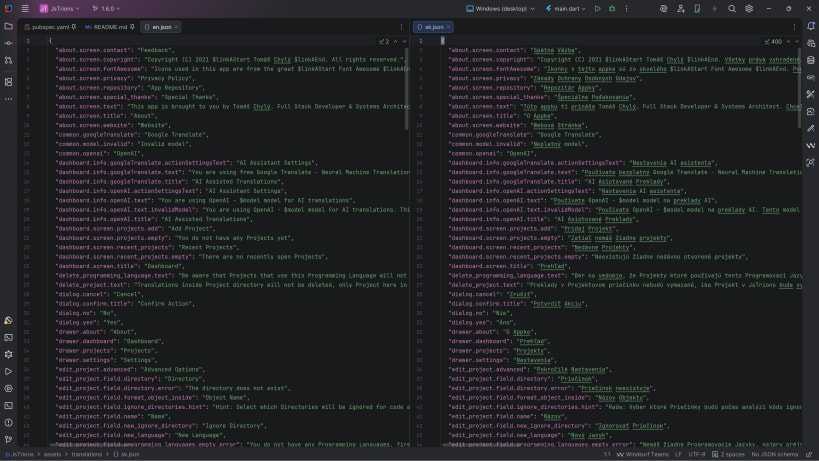Image resolution: width=819 pixels, height=461 pixels.
Task: Open the Structure tool window
Action: (8, 82)
